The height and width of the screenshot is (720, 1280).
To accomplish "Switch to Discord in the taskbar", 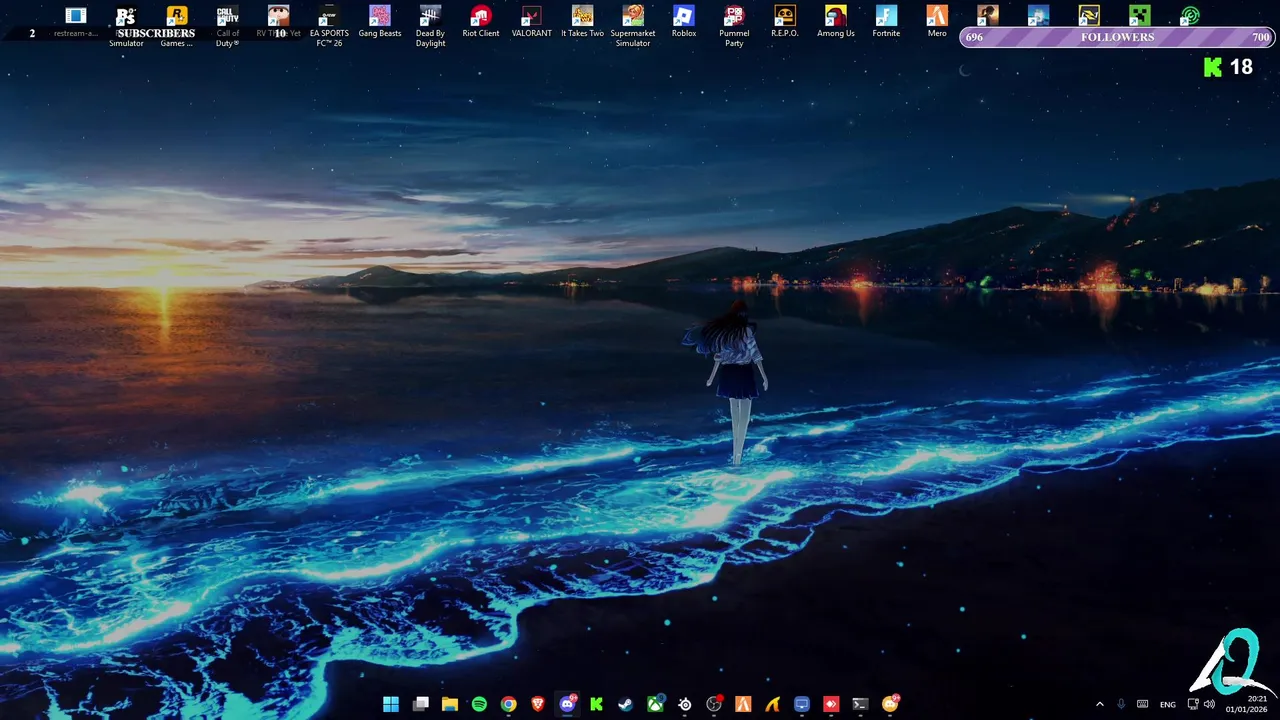I will (x=567, y=704).
